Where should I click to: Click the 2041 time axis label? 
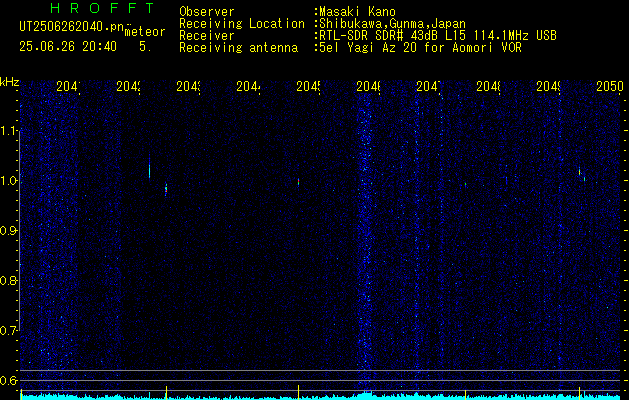click(68, 86)
